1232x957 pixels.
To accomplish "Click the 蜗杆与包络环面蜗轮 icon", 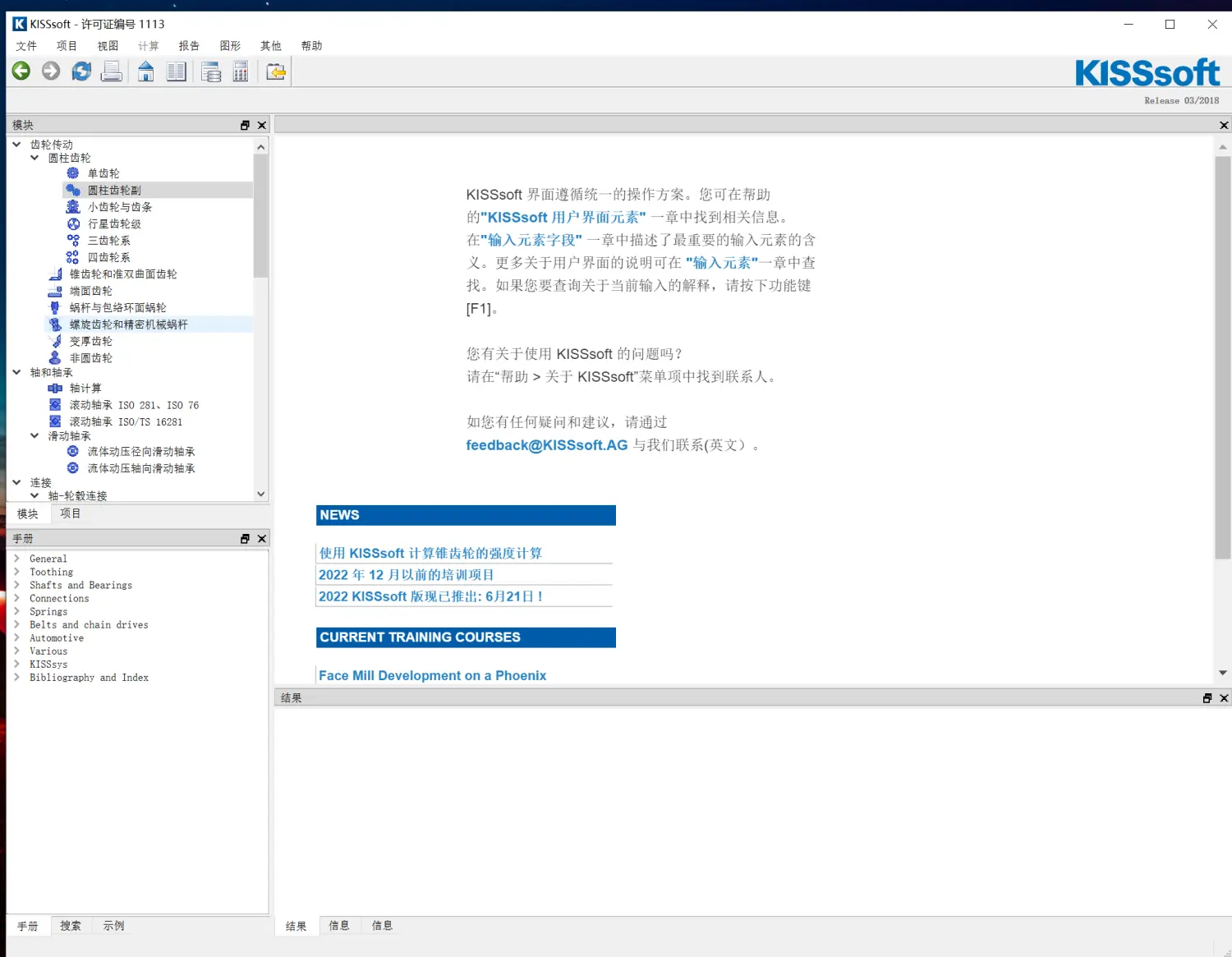I will point(55,307).
